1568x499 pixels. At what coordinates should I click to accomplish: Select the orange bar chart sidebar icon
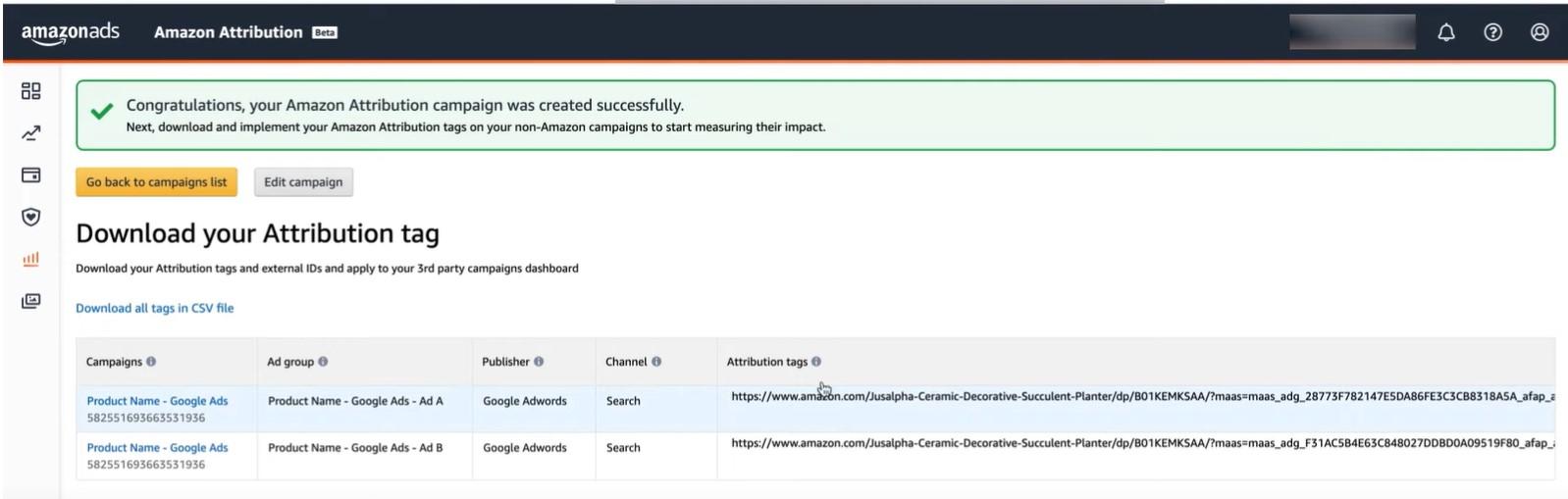(x=31, y=259)
